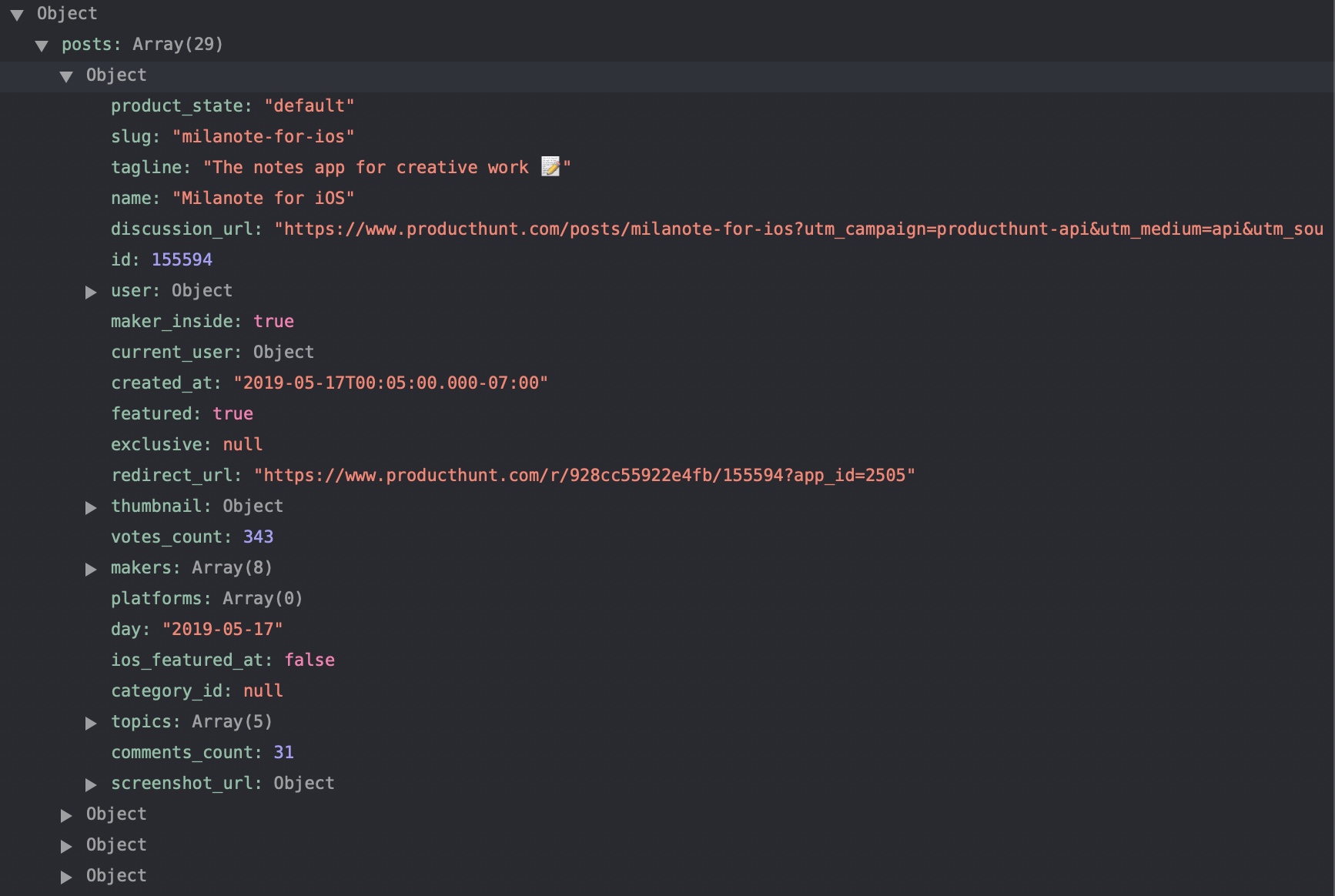Screen dimensions: 1335x896
Task: Collapse the root Object triangle
Action: tap(17, 15)
